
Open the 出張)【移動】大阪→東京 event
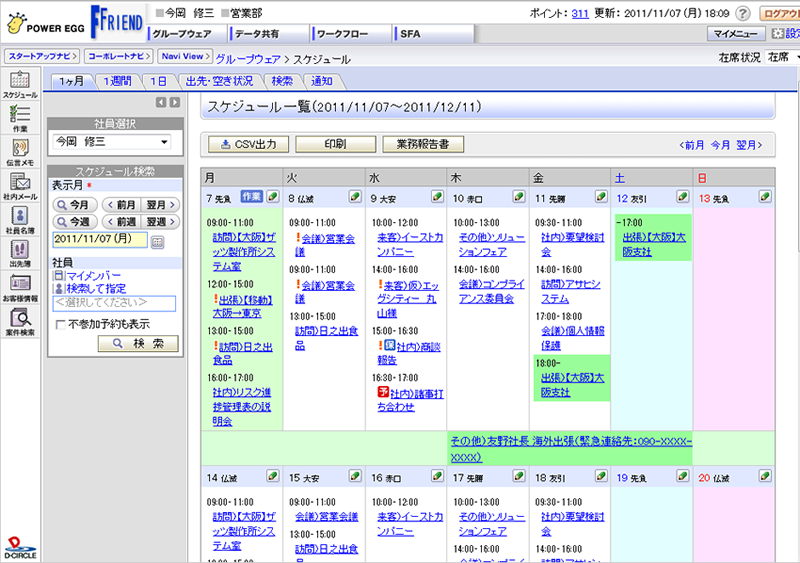(x=242, y=306)
